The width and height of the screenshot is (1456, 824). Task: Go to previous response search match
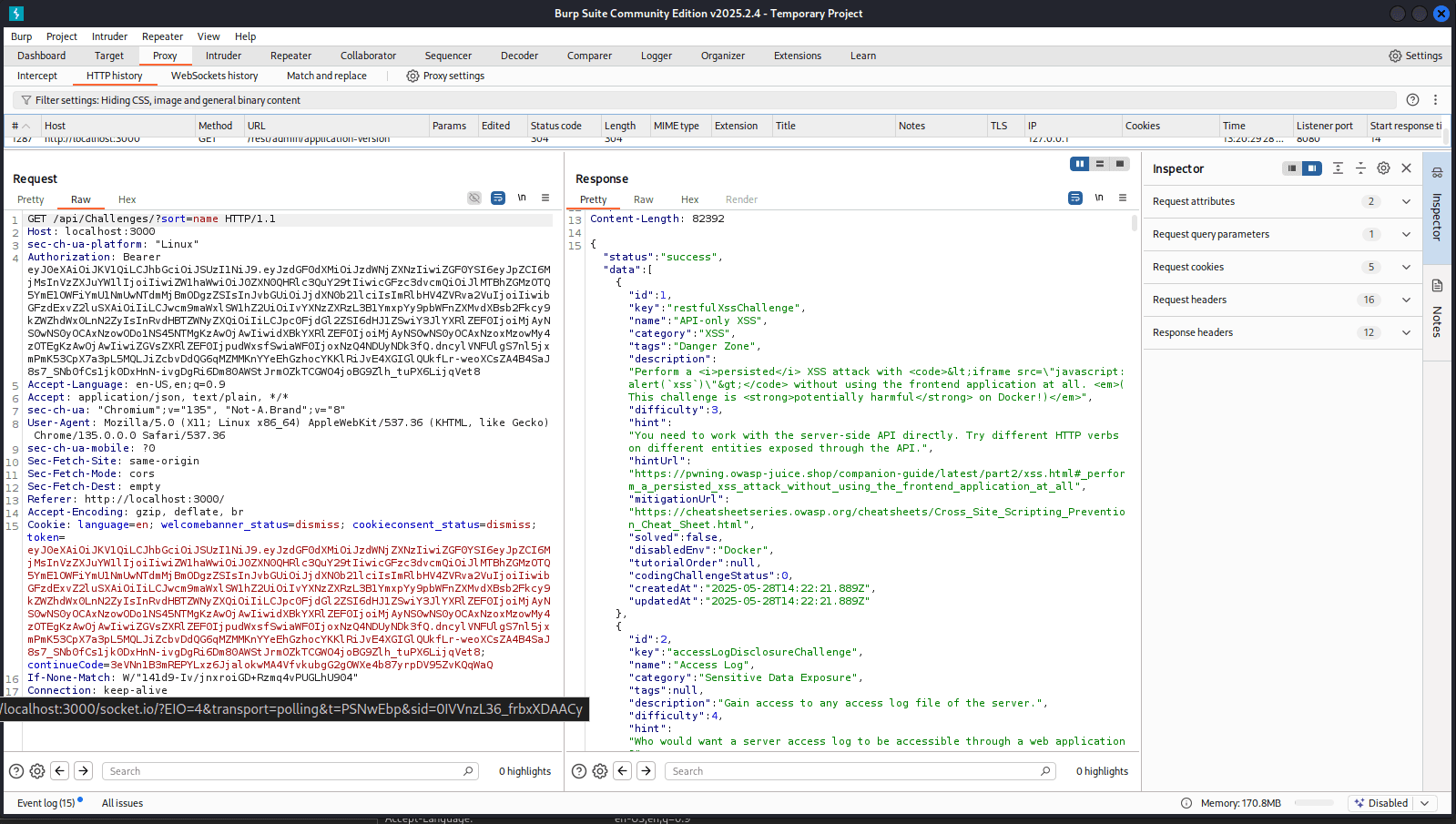[x=623, y=771]
